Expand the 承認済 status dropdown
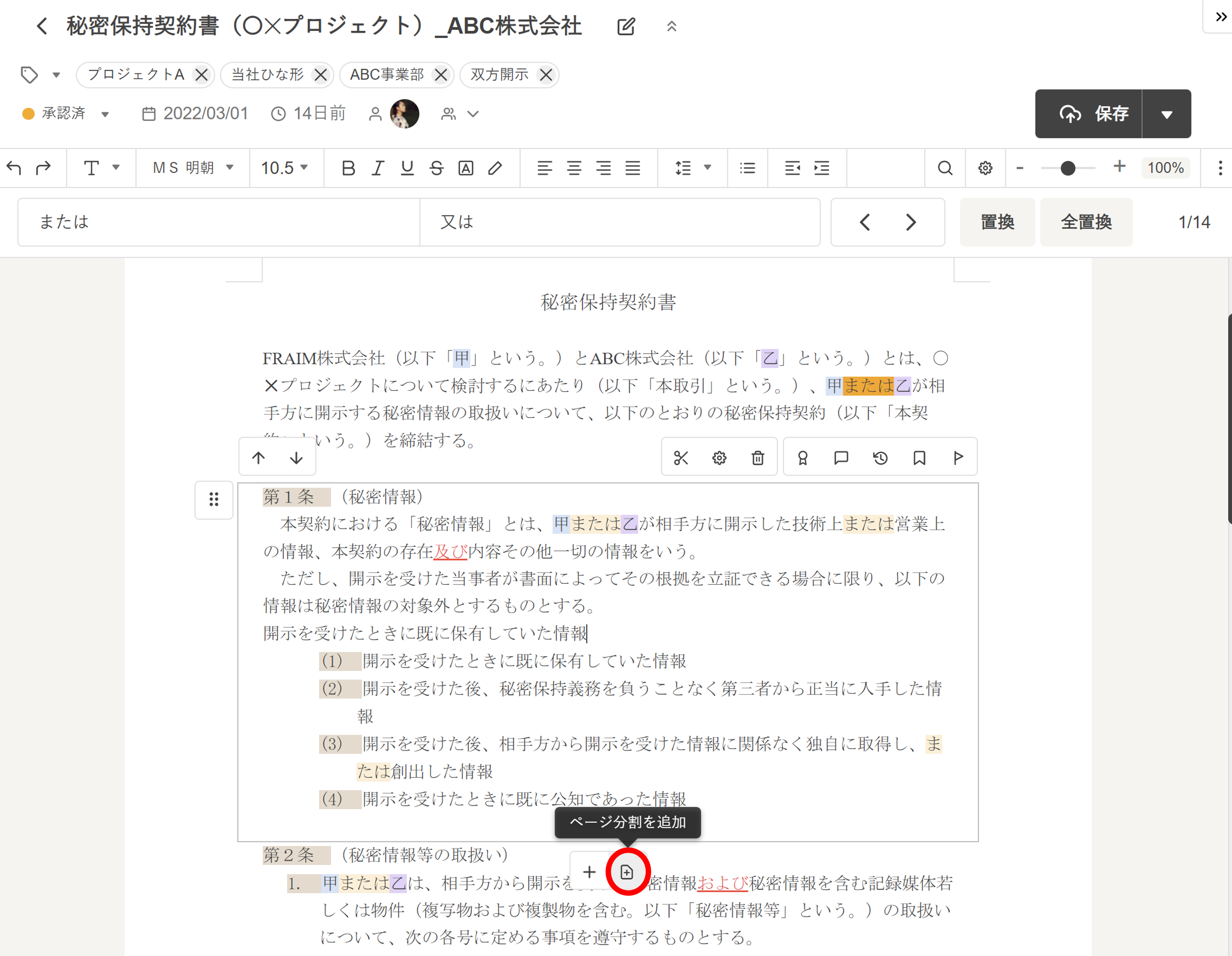Viewport: 1232px width, 956px height. (105, 115)
